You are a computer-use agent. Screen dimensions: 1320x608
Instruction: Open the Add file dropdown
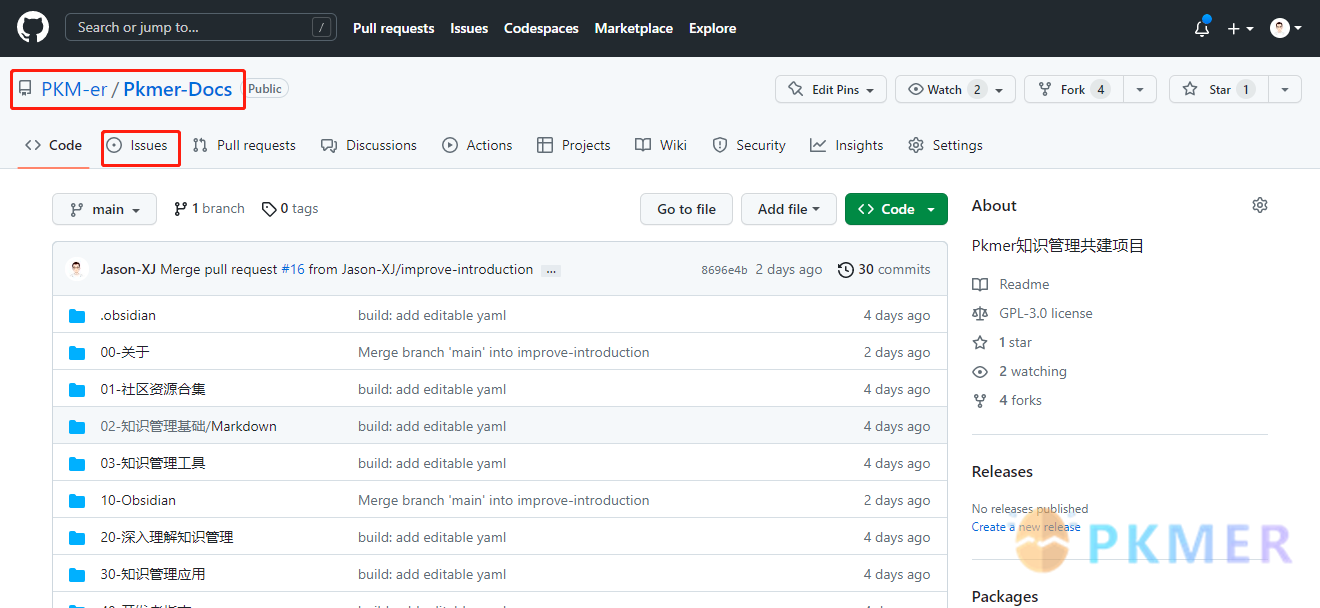pyautogui.click(x=789, y=209)
